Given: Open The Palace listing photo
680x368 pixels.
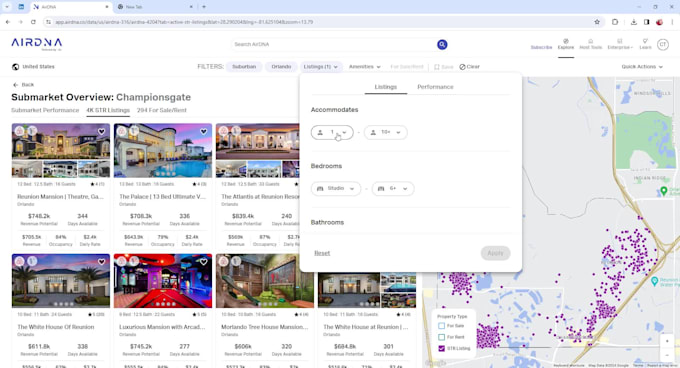Looking at the screenshot, I should 163,150.
